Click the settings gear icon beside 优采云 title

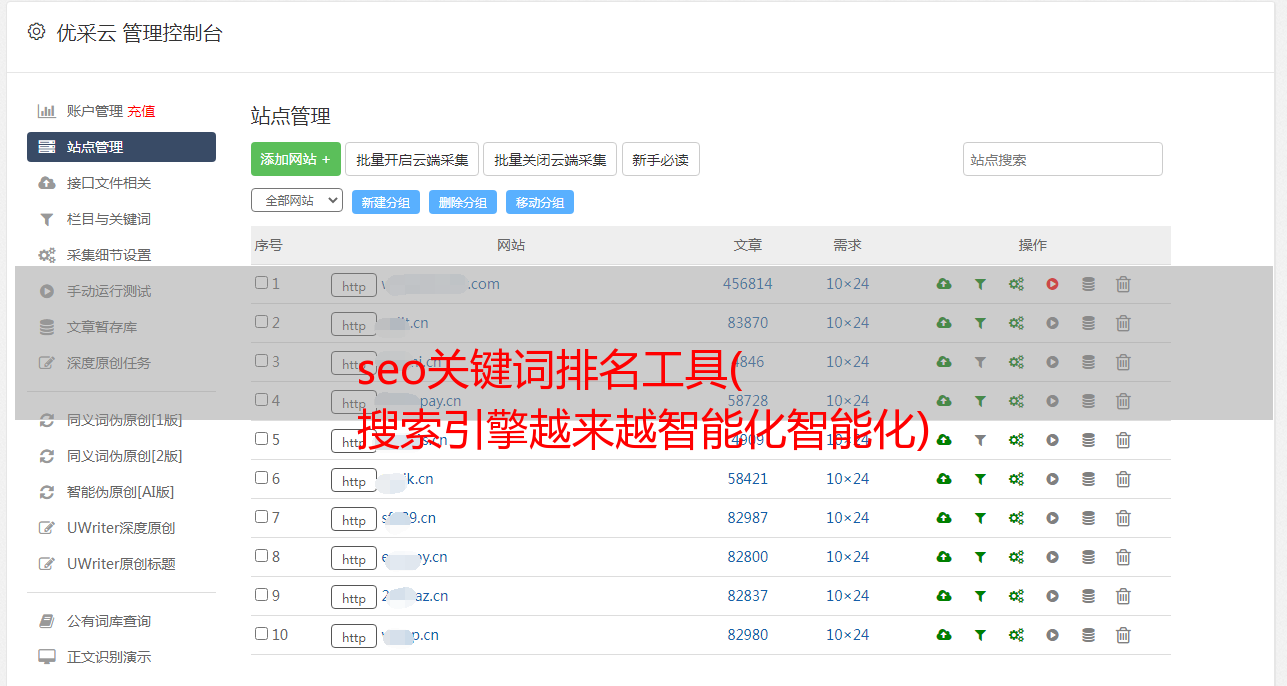(36, 32)
